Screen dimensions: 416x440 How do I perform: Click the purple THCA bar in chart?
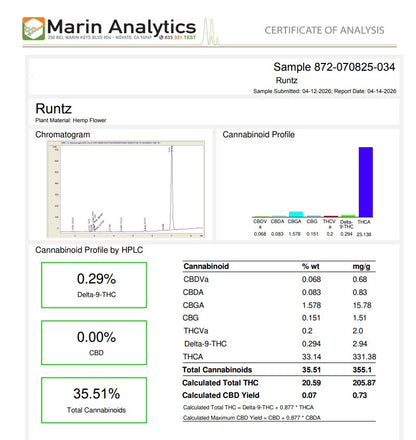coord(366,182)
